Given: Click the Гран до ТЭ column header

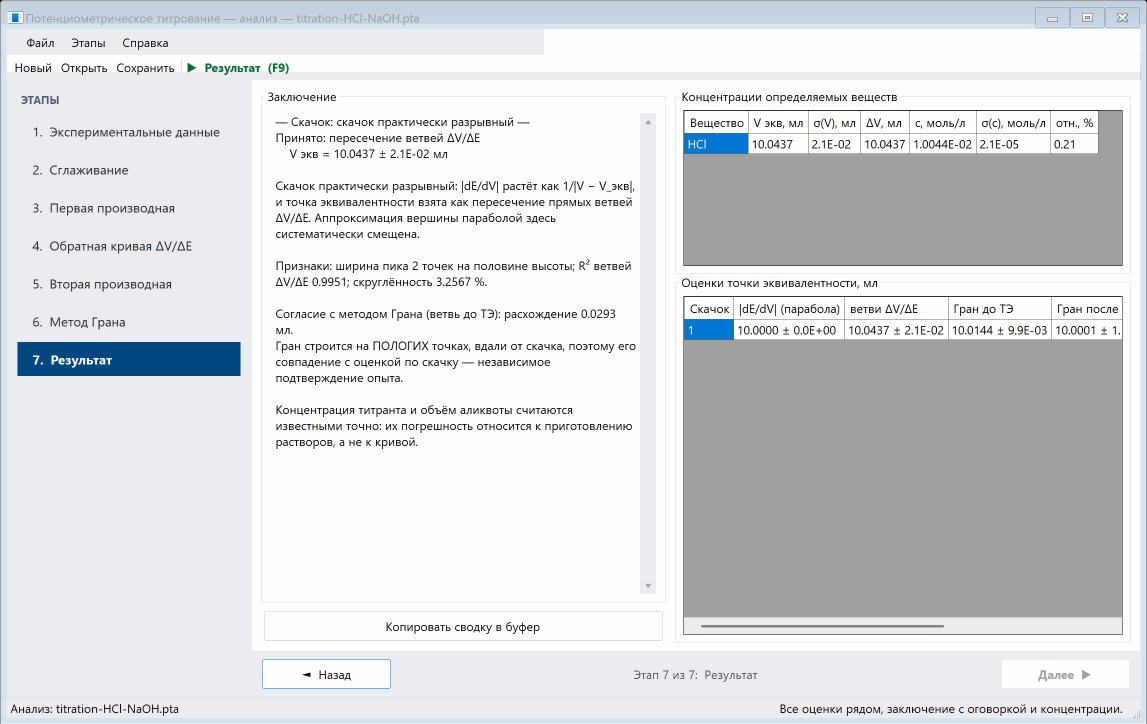Looking at the screenshot, I should tap(1000, 309).
